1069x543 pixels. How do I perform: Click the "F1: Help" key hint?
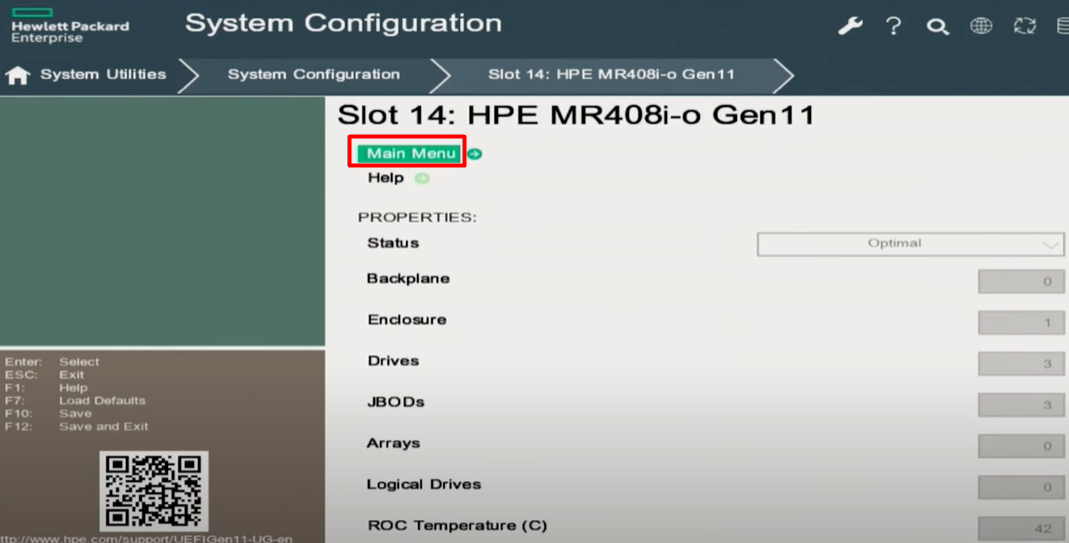(x=46, y=387)
